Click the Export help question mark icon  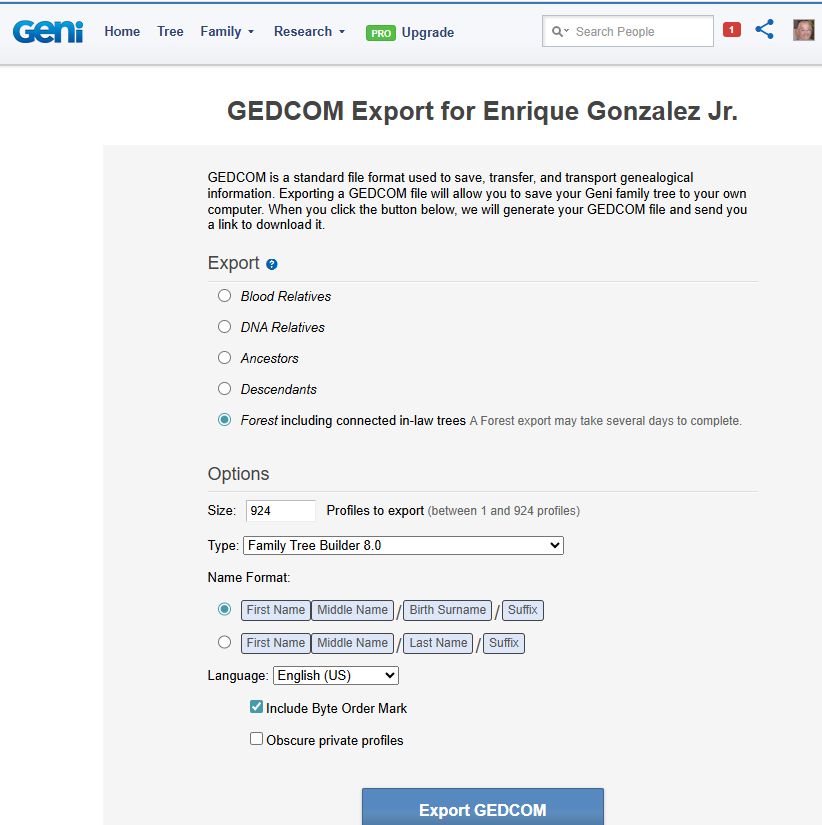click(272, 265)
